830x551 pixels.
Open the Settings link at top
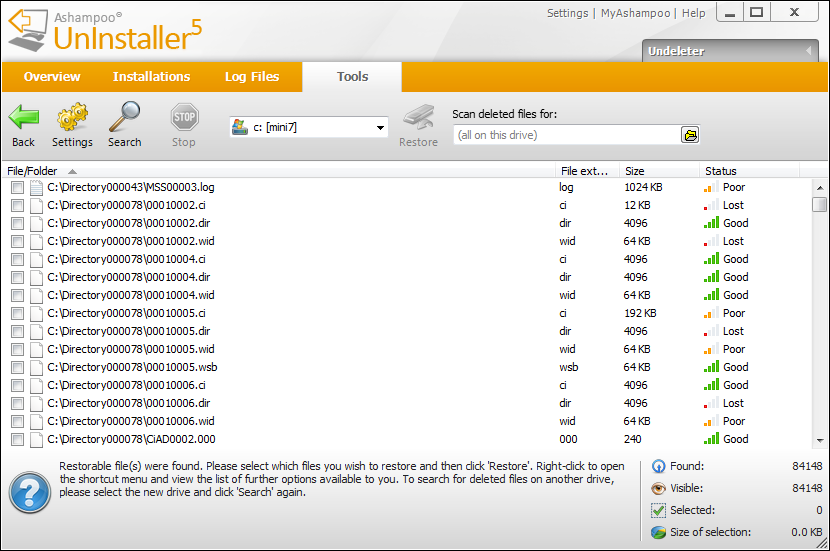tap(567, 13)
